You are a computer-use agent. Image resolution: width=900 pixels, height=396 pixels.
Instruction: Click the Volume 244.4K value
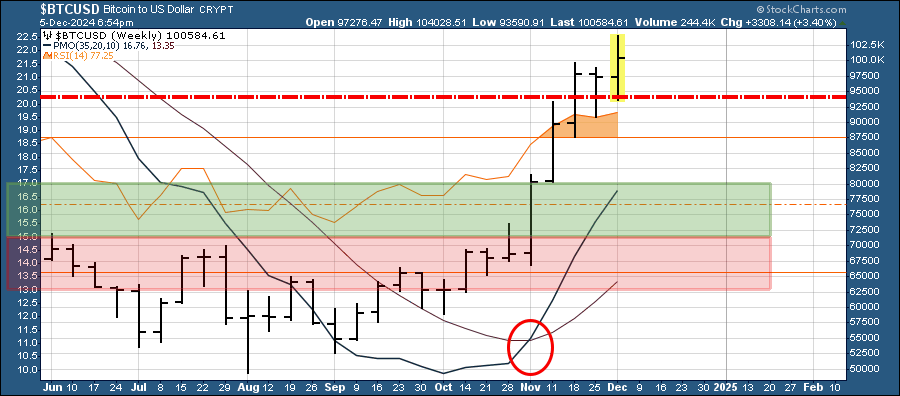(674, 22)
